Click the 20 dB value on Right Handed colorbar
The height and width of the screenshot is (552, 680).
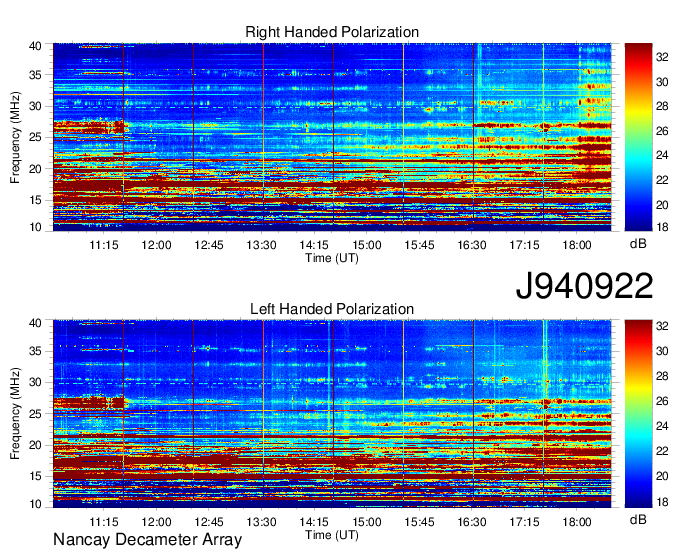click(662, 205)
